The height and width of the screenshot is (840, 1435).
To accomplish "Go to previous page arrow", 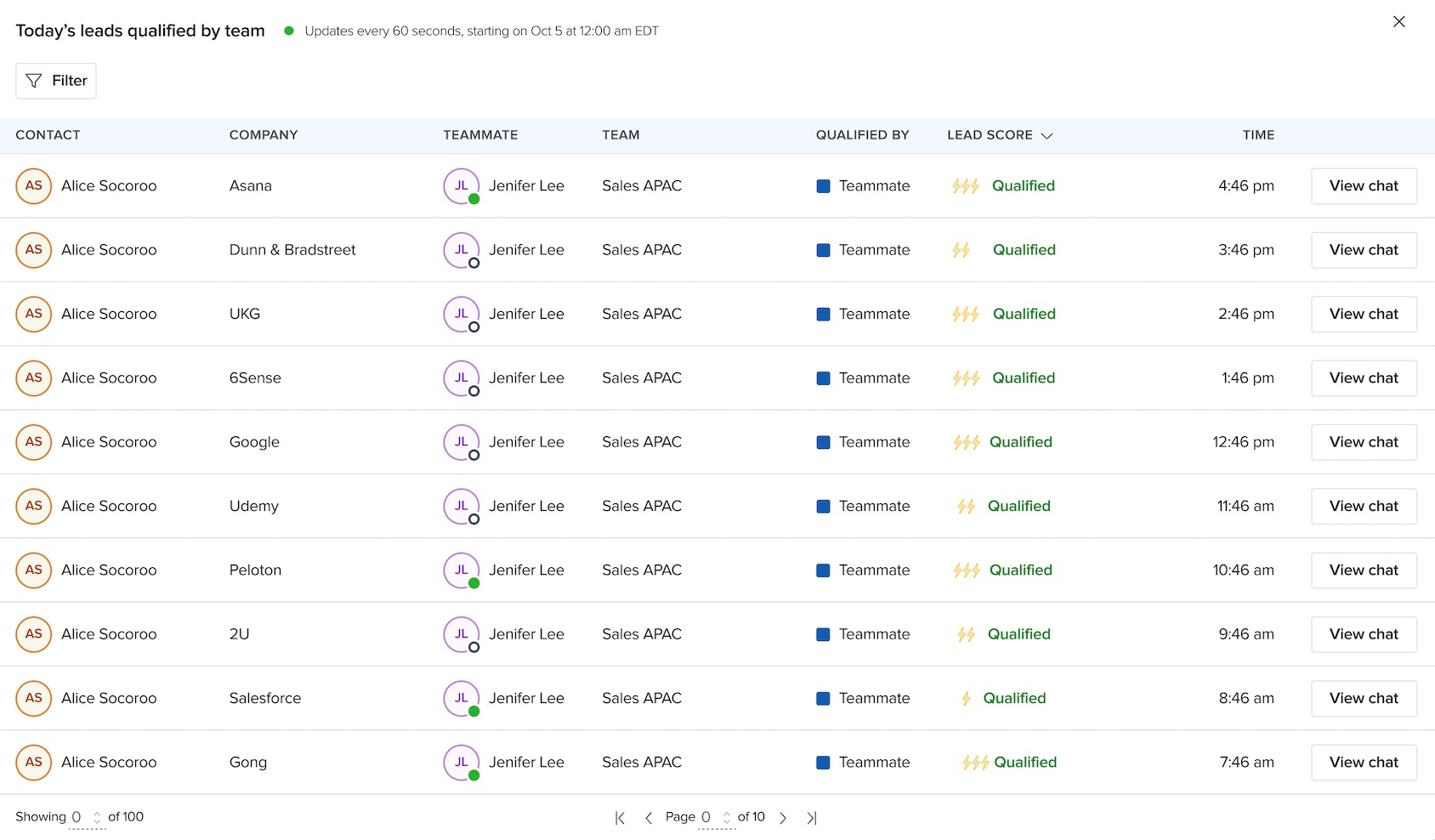I will click(x=649, y=818).
